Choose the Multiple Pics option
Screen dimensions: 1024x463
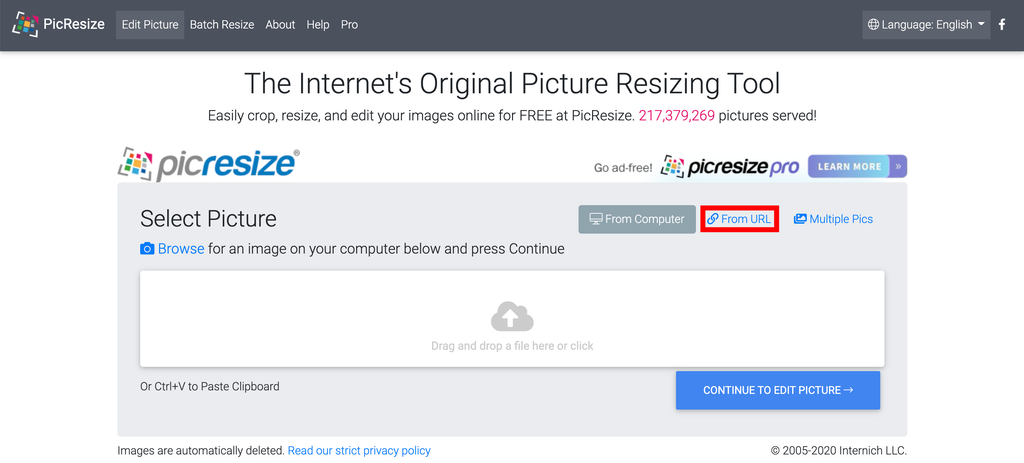[833, 219]
